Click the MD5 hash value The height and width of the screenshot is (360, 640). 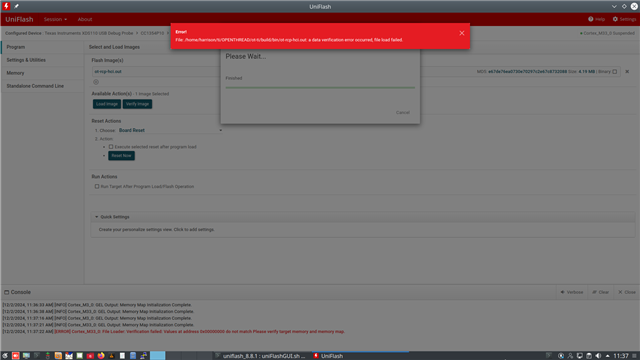pos(527,71)
